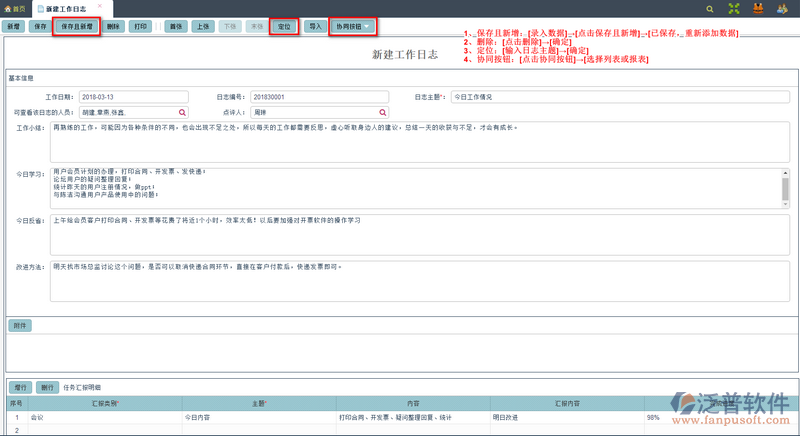Click the 保存 save button
Image resolution: width=800 pixels, height=436 pixels.
click(40, 27)
